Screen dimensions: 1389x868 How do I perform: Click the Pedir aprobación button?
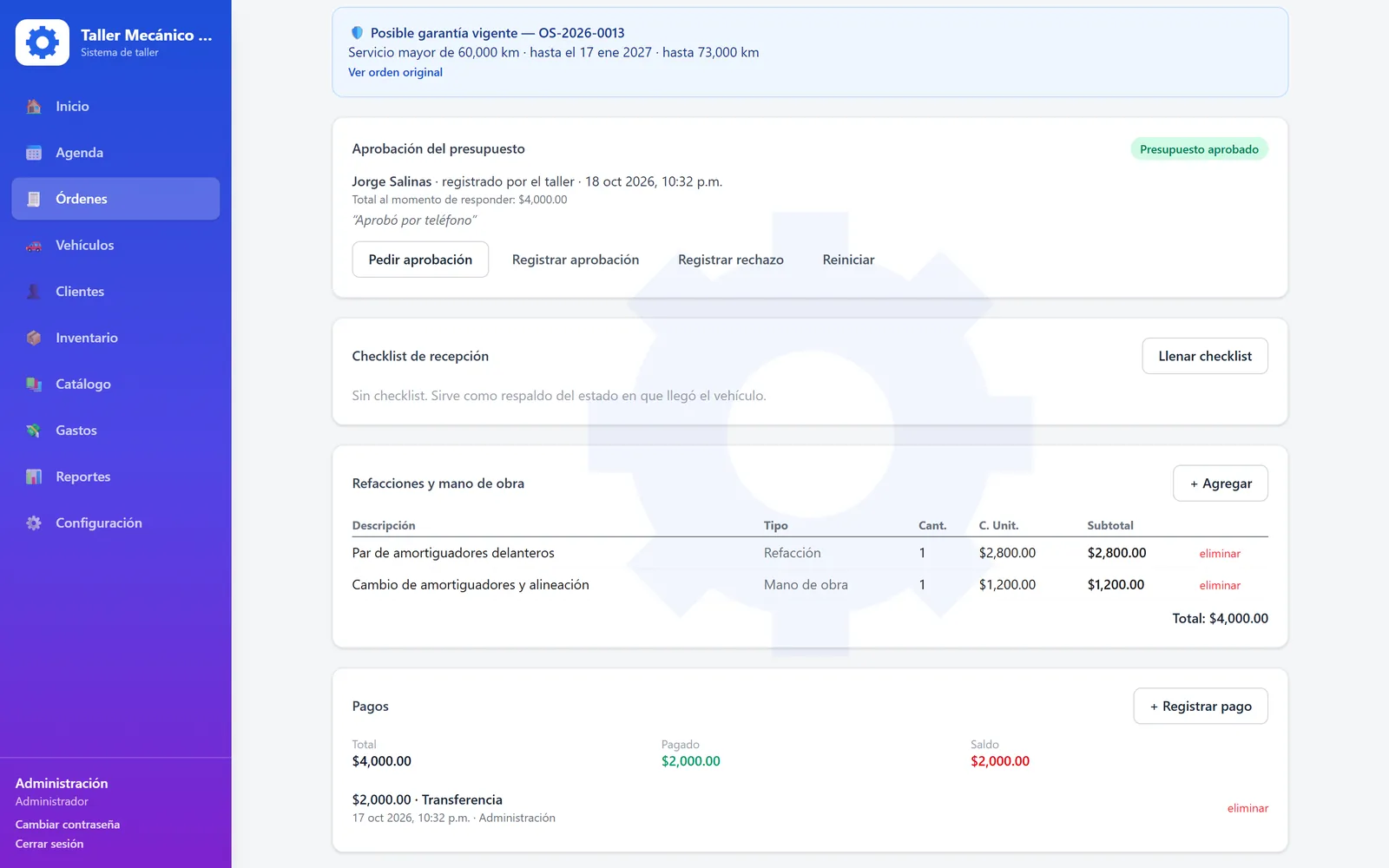tap(420, 260)
